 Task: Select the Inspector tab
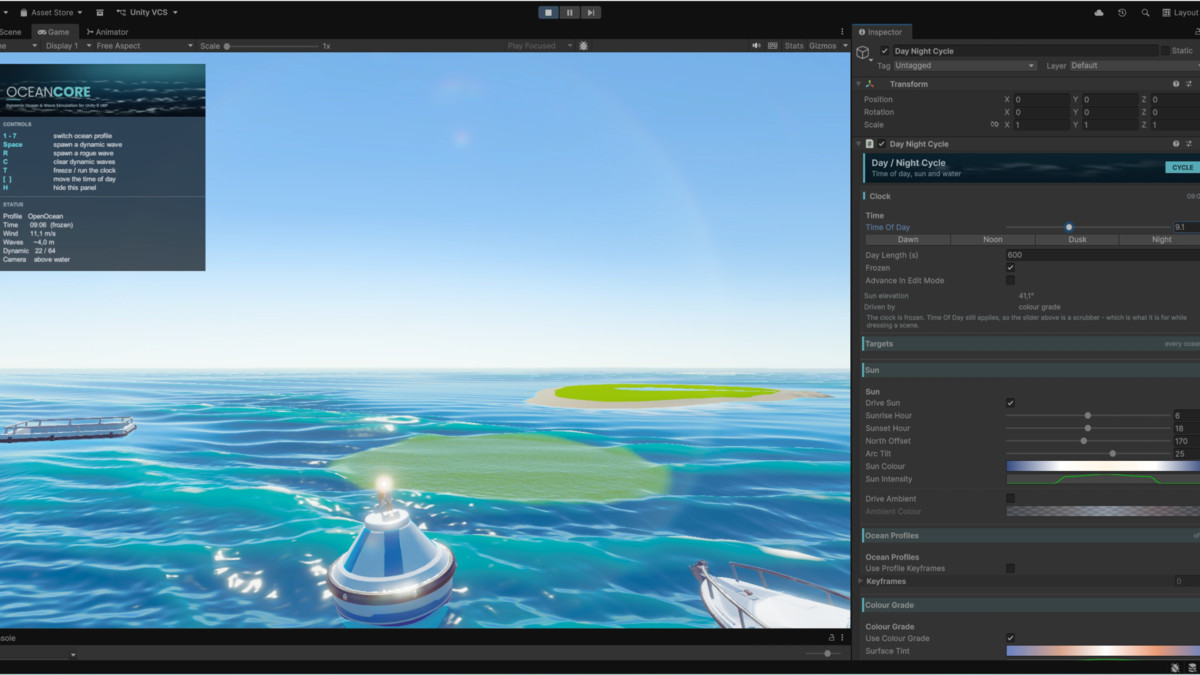point(881,32)
